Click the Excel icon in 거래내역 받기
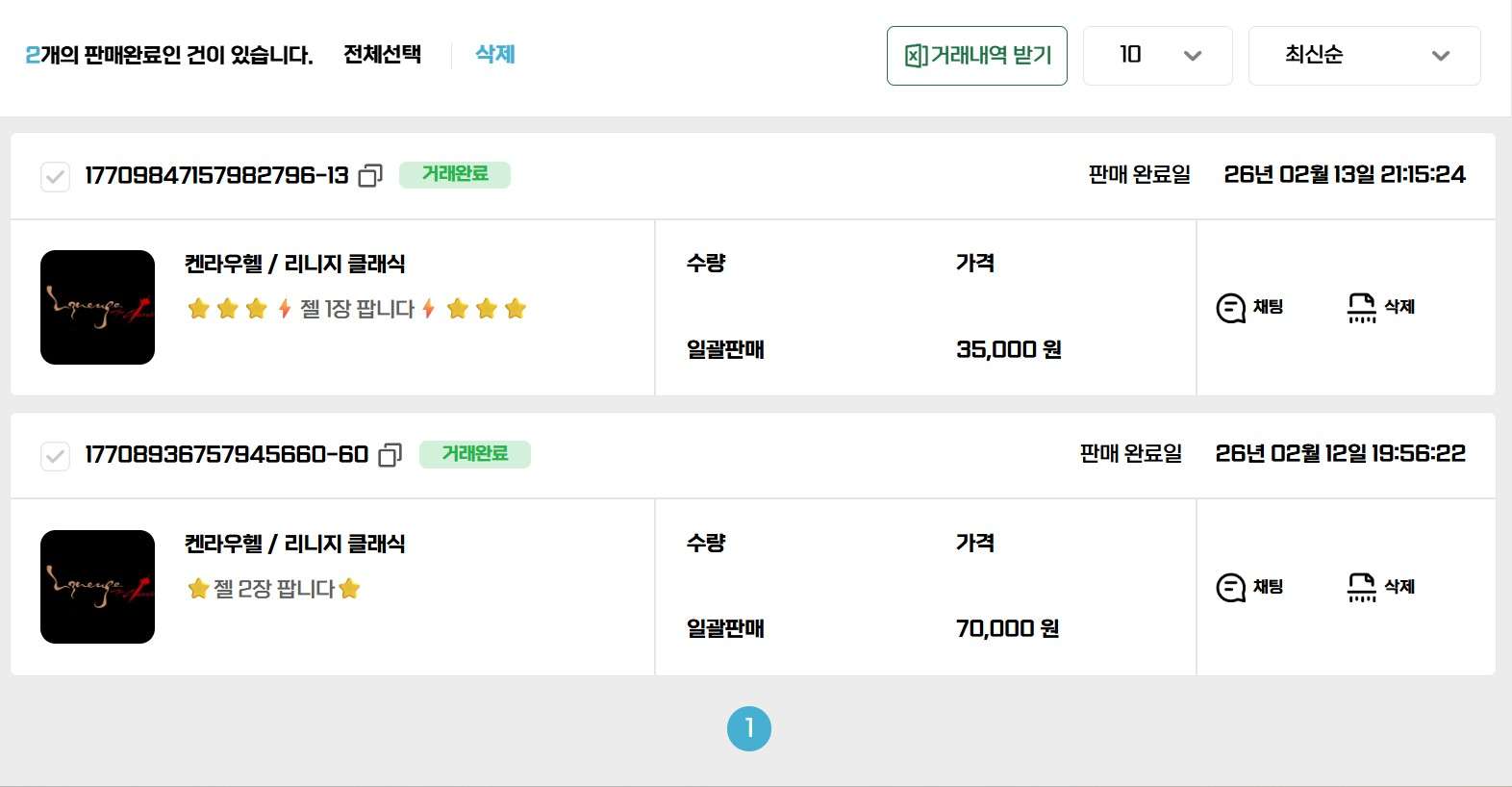The height and width of the screenshot is (787, 1512). [x=916, y=56]
